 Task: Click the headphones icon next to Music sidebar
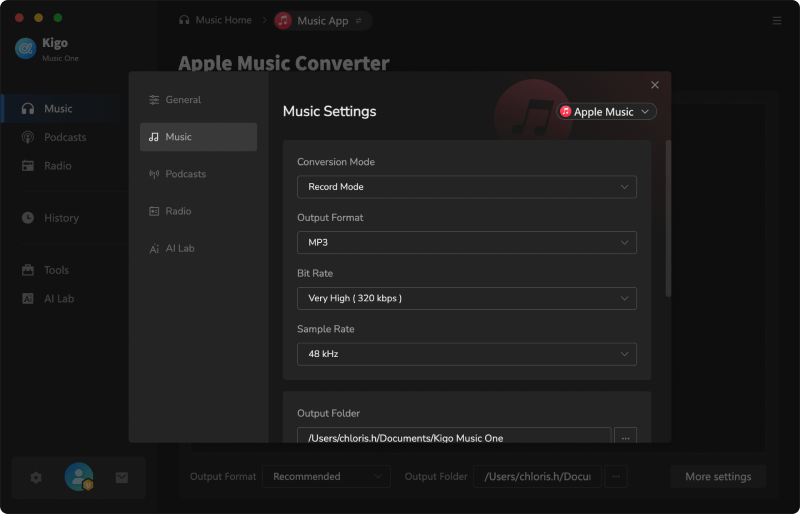coord(28,108)
